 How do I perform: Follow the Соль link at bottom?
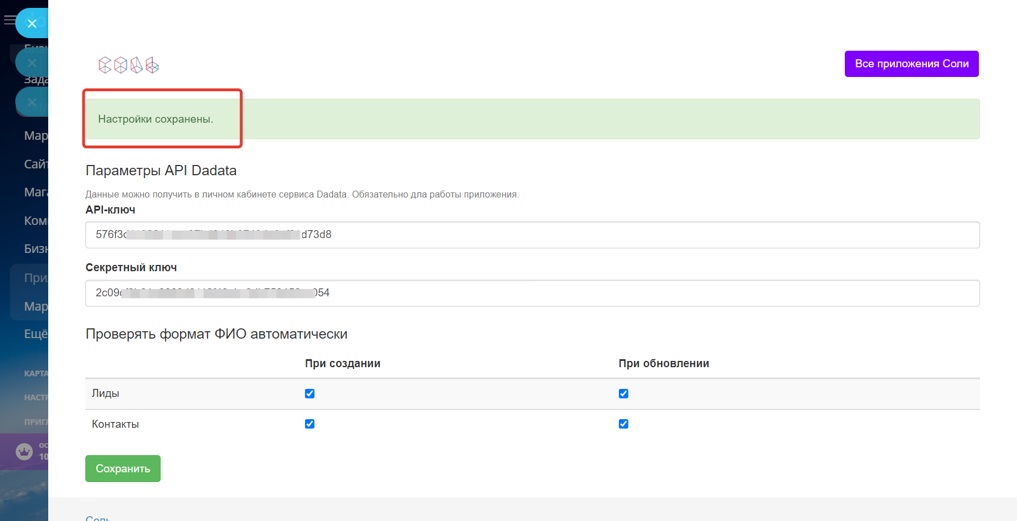coord(97,518)
